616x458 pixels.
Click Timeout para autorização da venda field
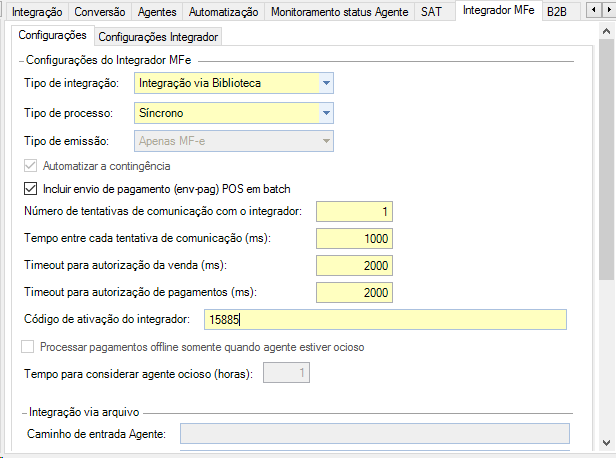(x=354, y=266)
